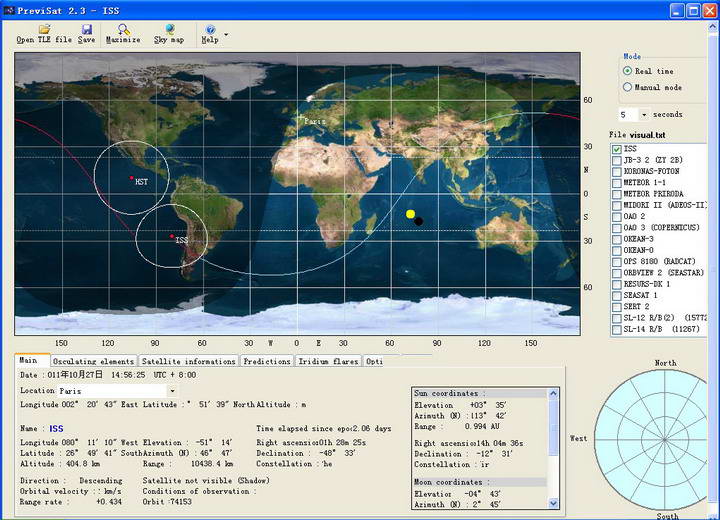Switch to the Osculating elements tab

(x=93, y=361)
